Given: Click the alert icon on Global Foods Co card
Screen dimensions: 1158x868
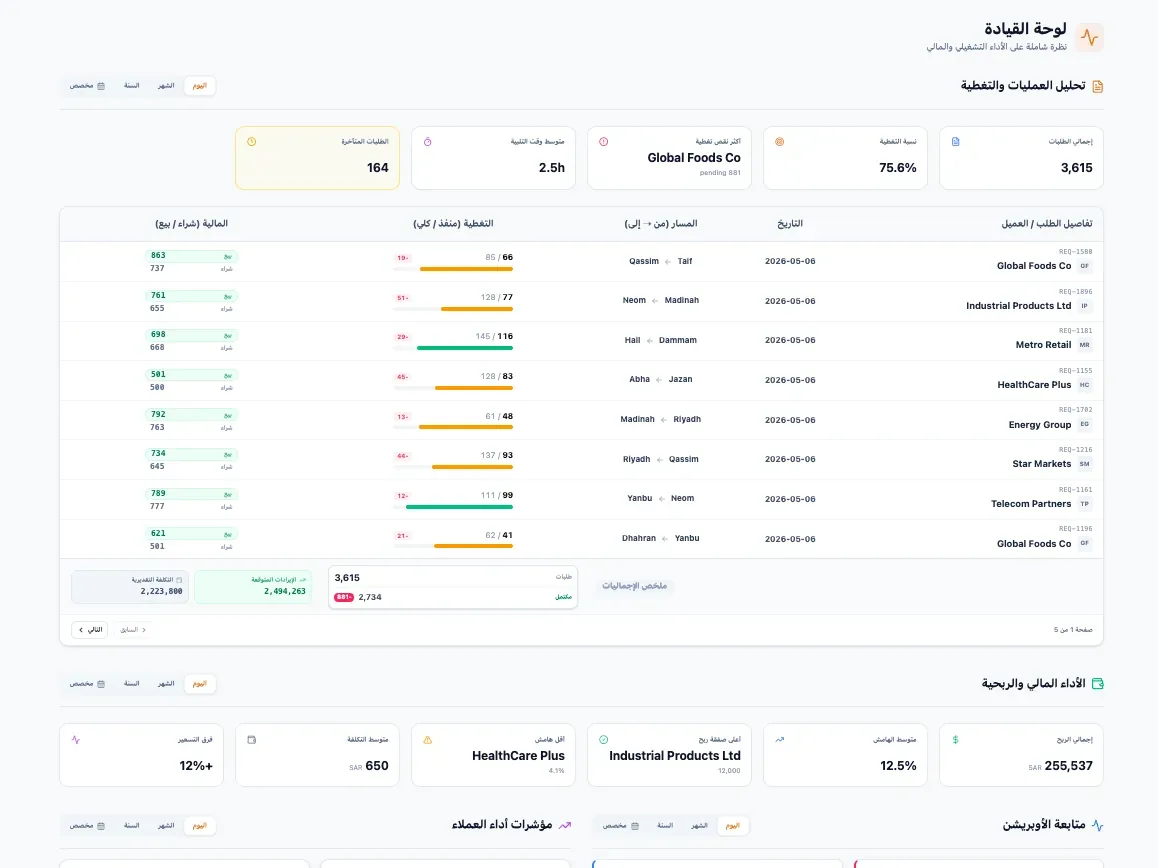Looking at the screenshot, I should point(603,142).
